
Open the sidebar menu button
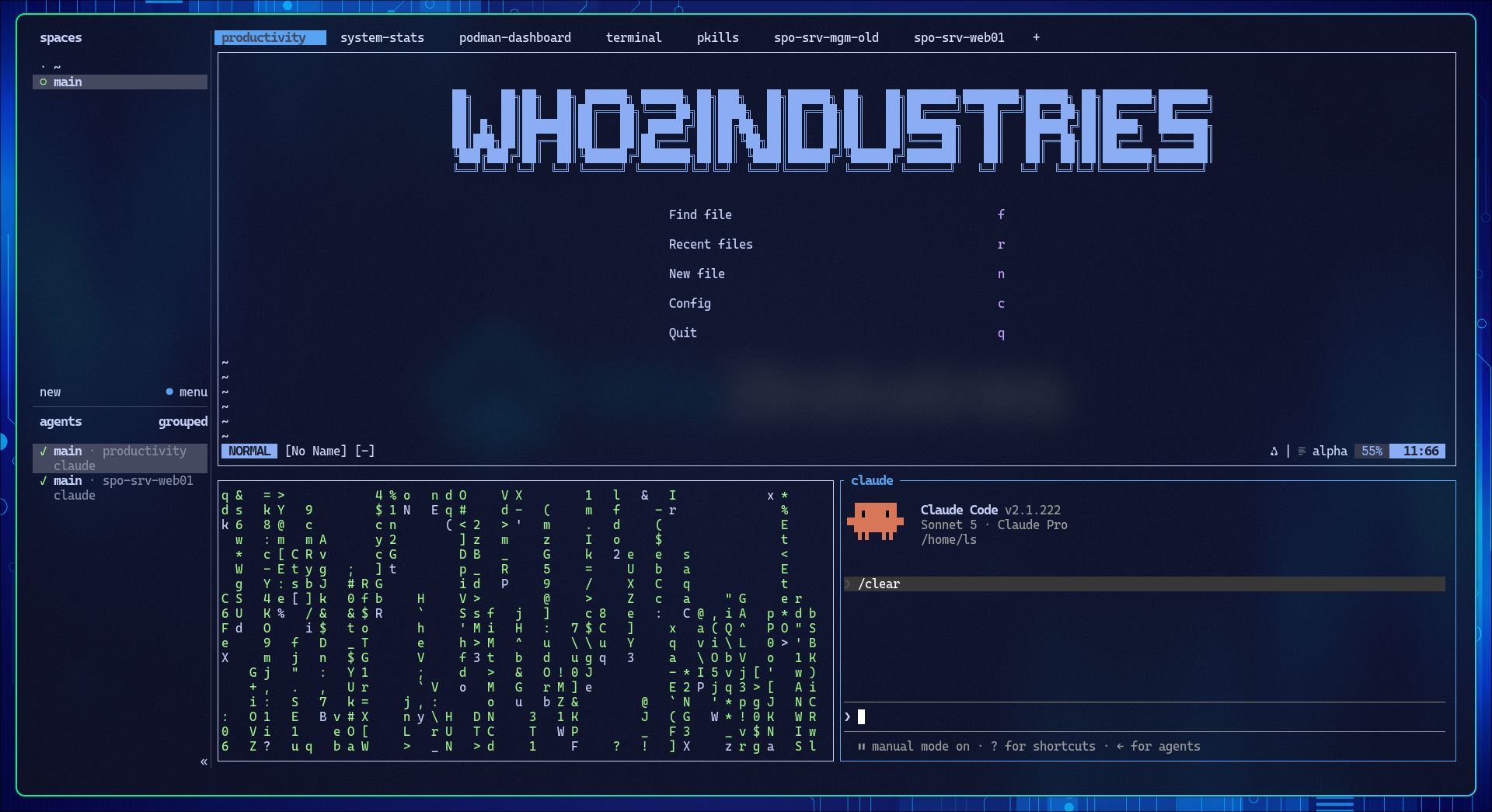(193, 392)
